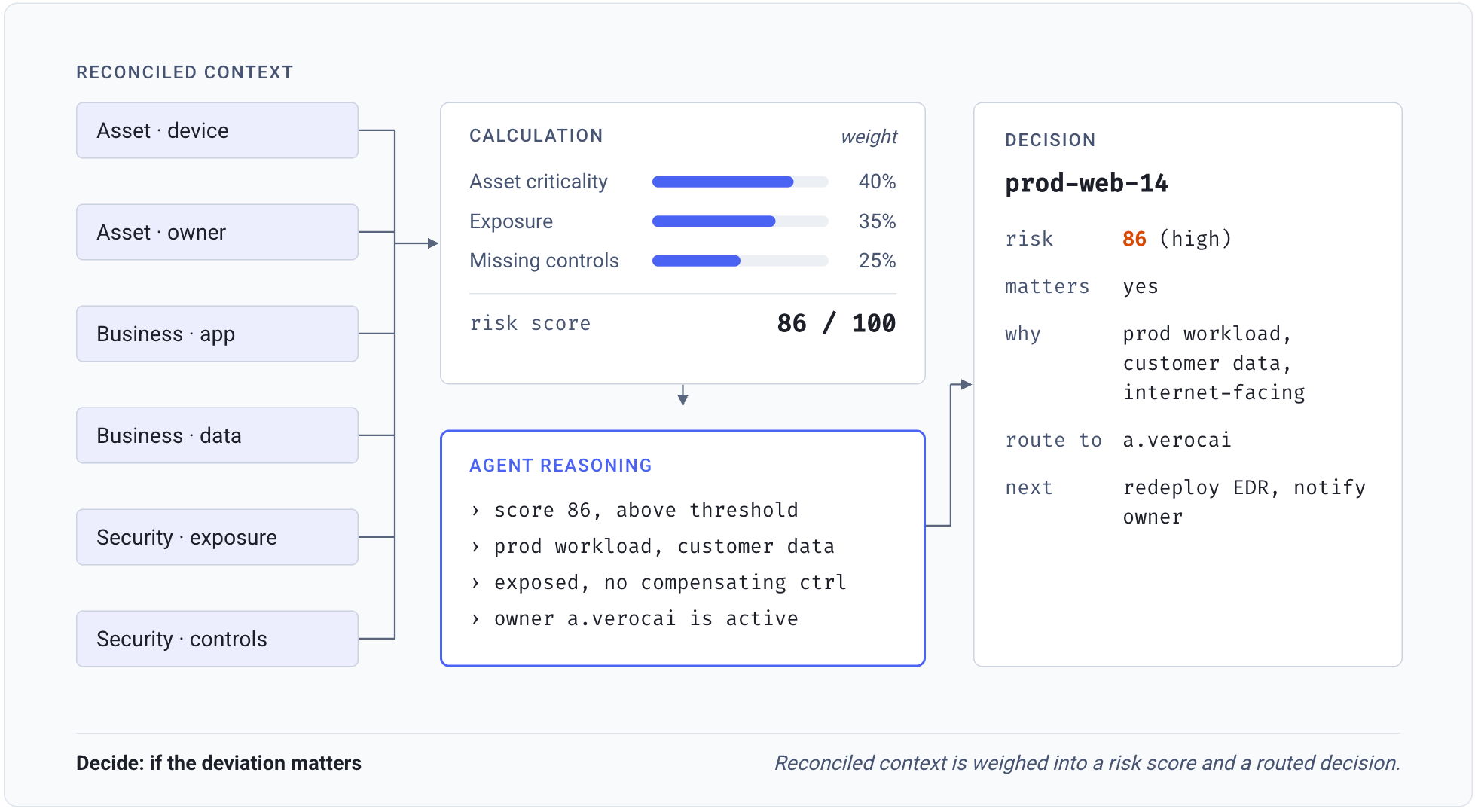Click the Exposure weight bar
This screenshot has width=1475, height=812.
point(741,221)
